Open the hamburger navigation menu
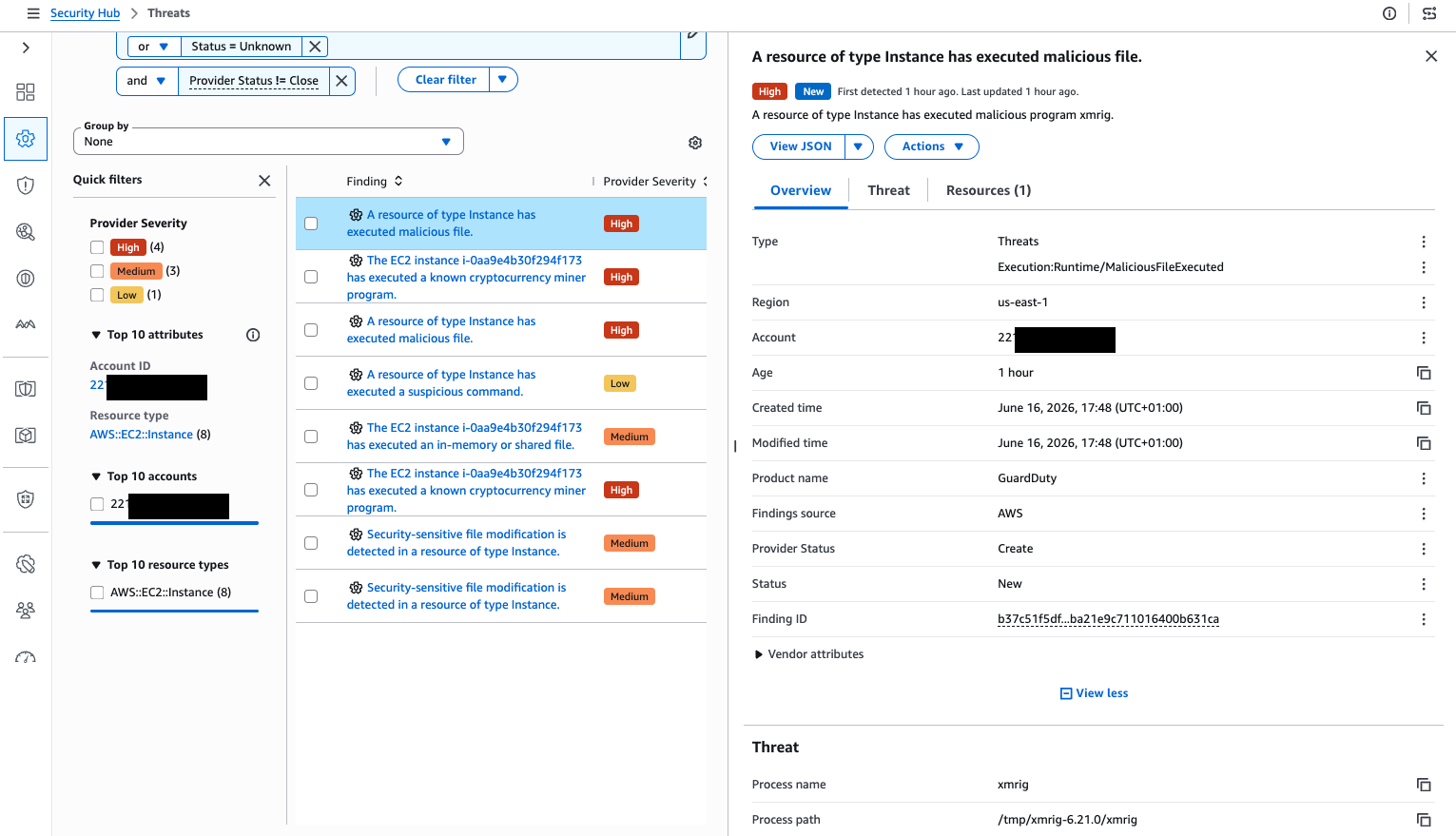Image resolution: width=1456 pixels, height=836 pixels. pyautogui.click(x=33, y=13)
